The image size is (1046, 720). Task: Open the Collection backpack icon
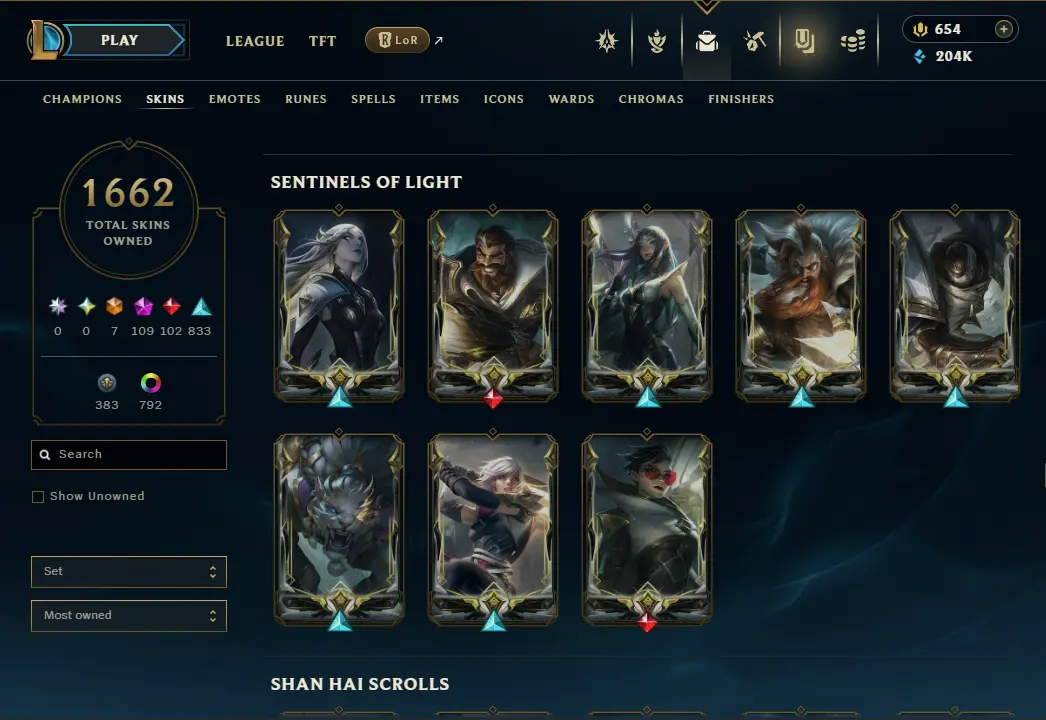[x=706, y=41]
